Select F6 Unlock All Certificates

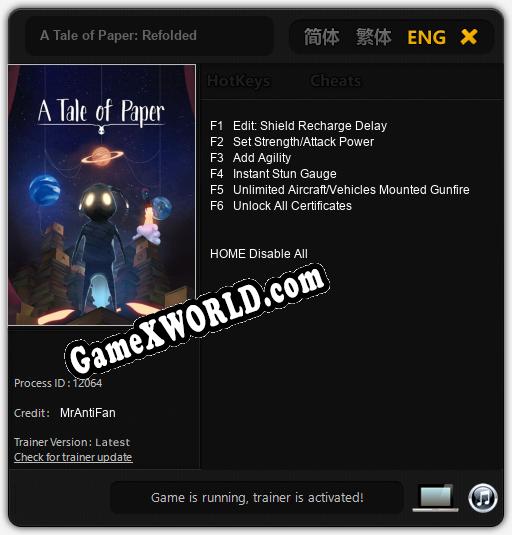[281, 206]
